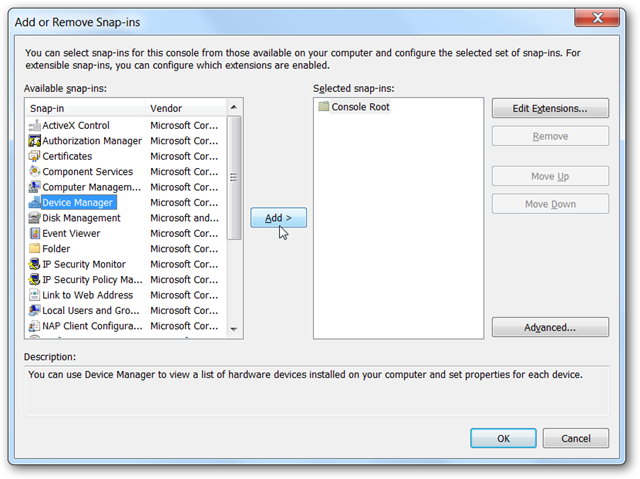Click the Local Users and Groups icon
The height and width of the screenshot is (479, 640).
coord(35,310)
